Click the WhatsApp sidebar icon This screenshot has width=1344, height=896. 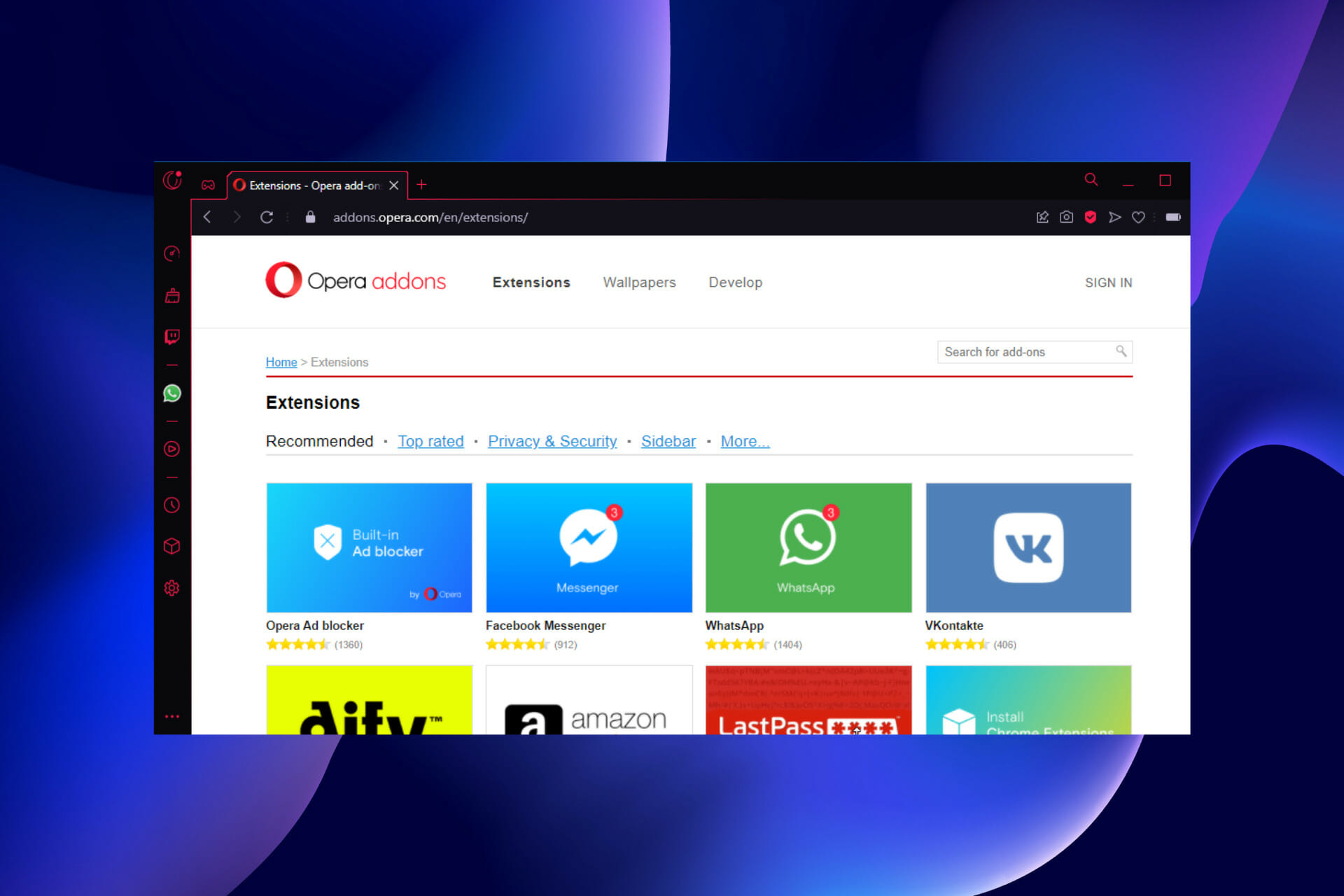tap(174, 392)
